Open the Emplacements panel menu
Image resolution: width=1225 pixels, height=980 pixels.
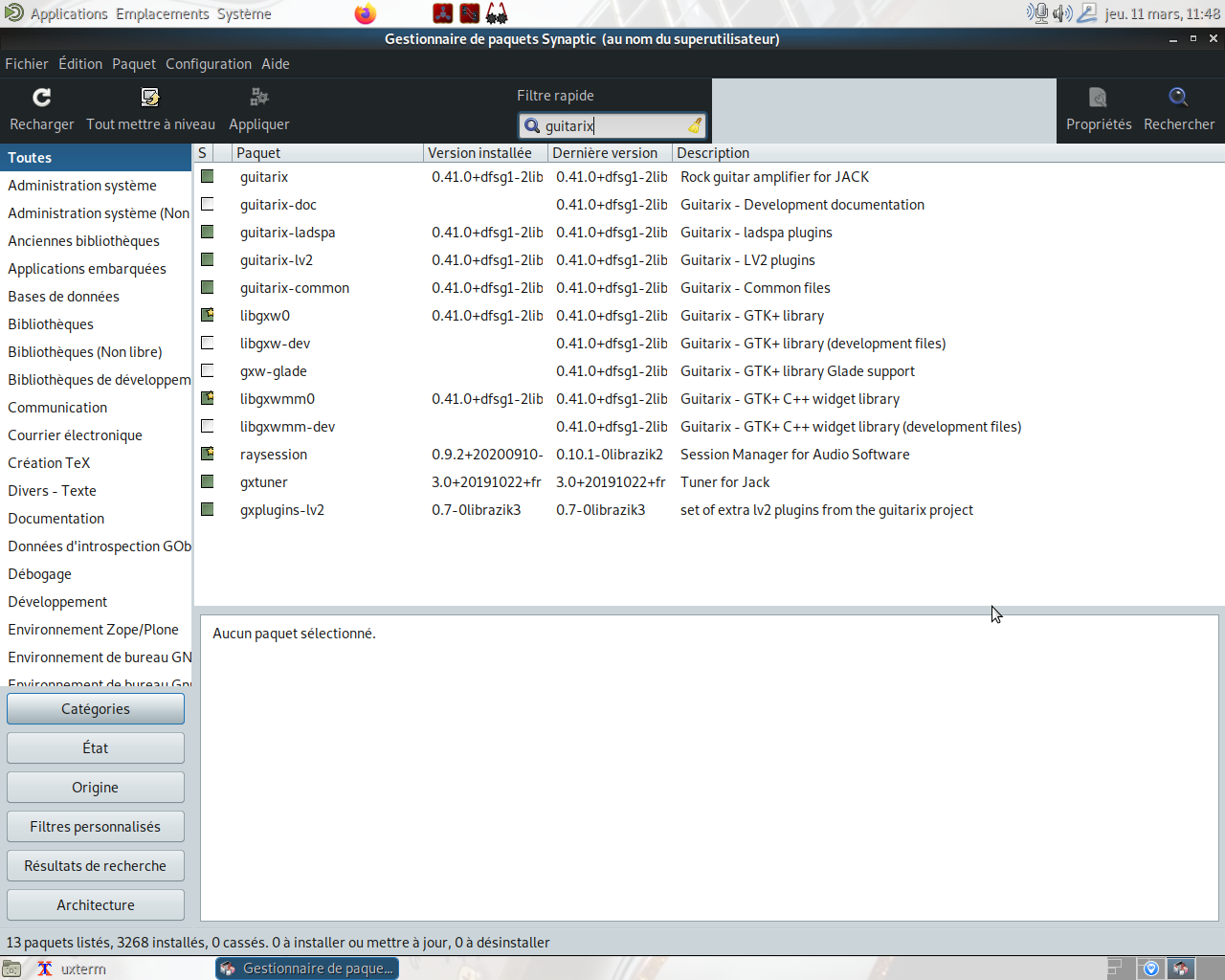[x=163, y=14]
